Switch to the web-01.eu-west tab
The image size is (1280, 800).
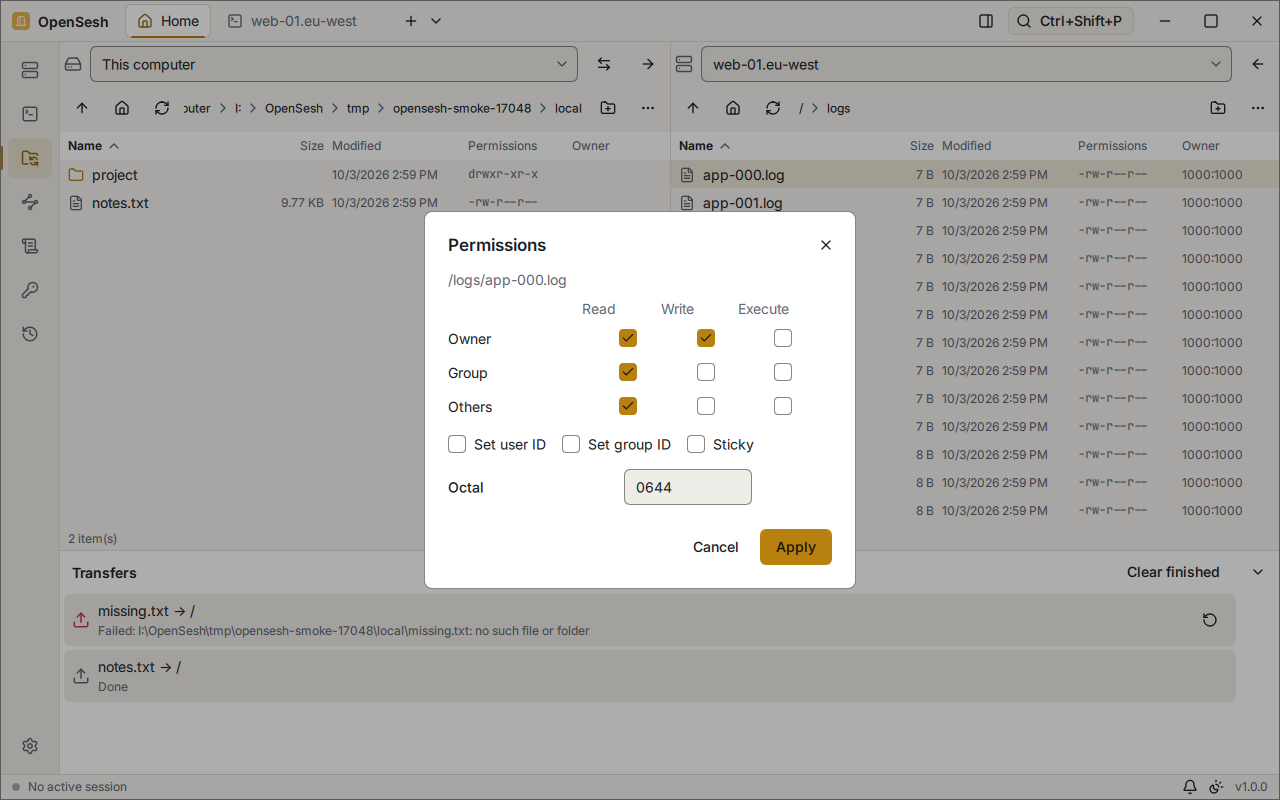[292, 21]
